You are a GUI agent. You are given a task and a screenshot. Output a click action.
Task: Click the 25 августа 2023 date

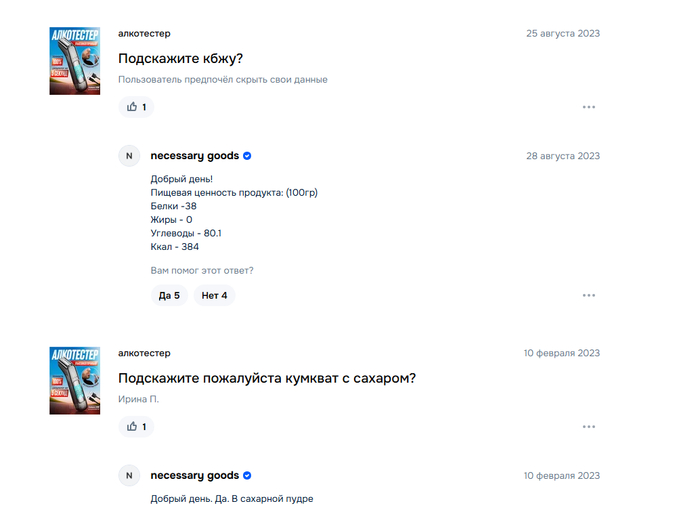pos(563,33)
